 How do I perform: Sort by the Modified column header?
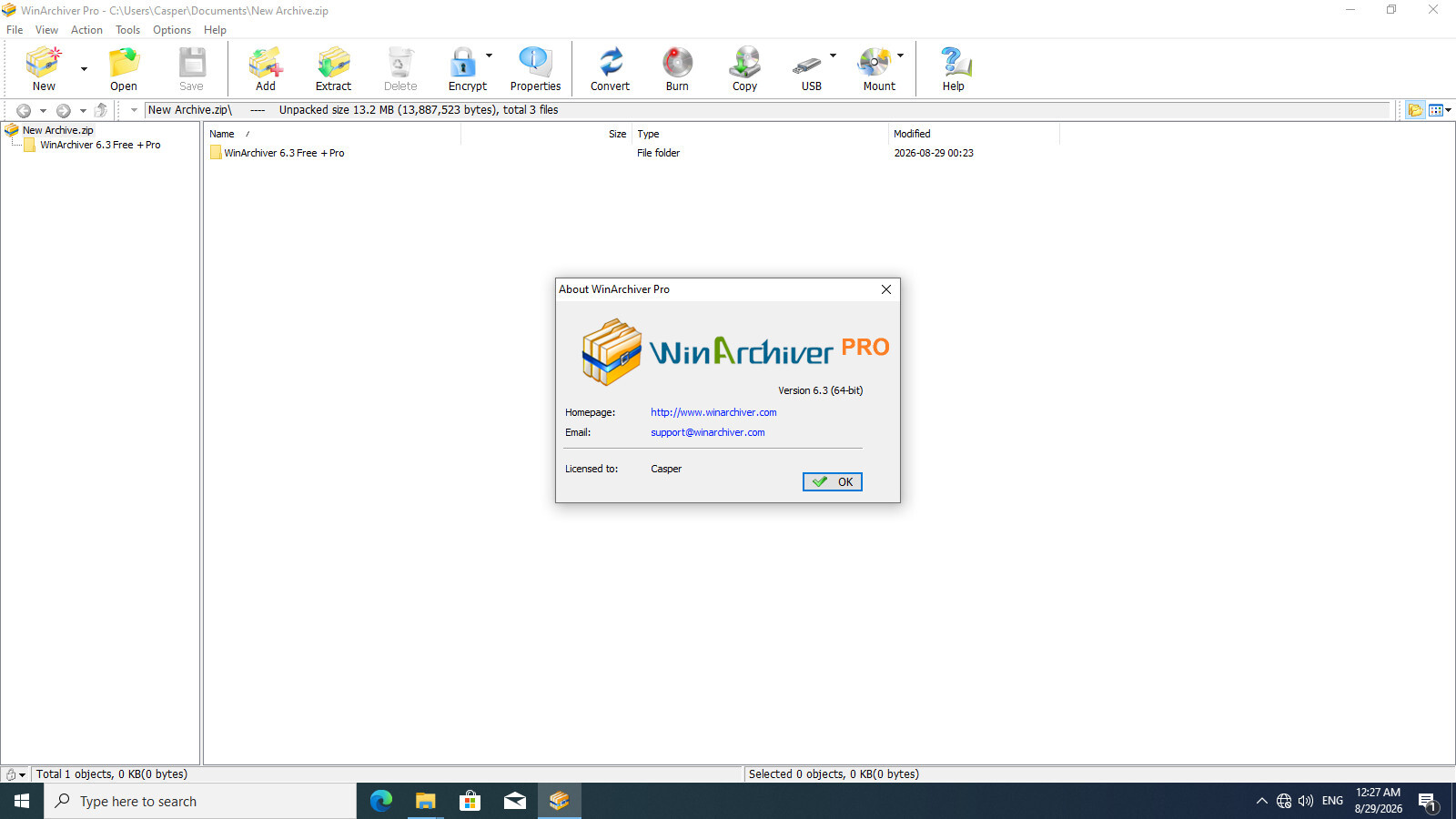[x=974, y=134]
